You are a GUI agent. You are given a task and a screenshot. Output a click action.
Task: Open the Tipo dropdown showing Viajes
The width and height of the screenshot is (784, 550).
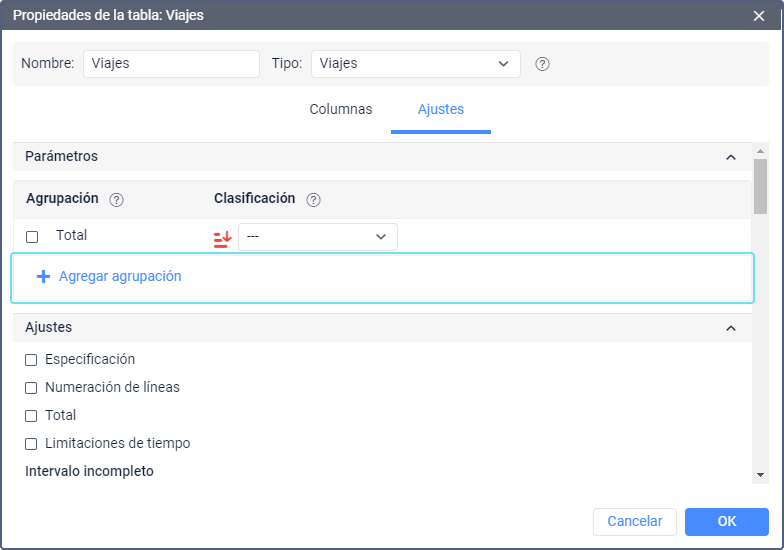click(x=415, y=64)
